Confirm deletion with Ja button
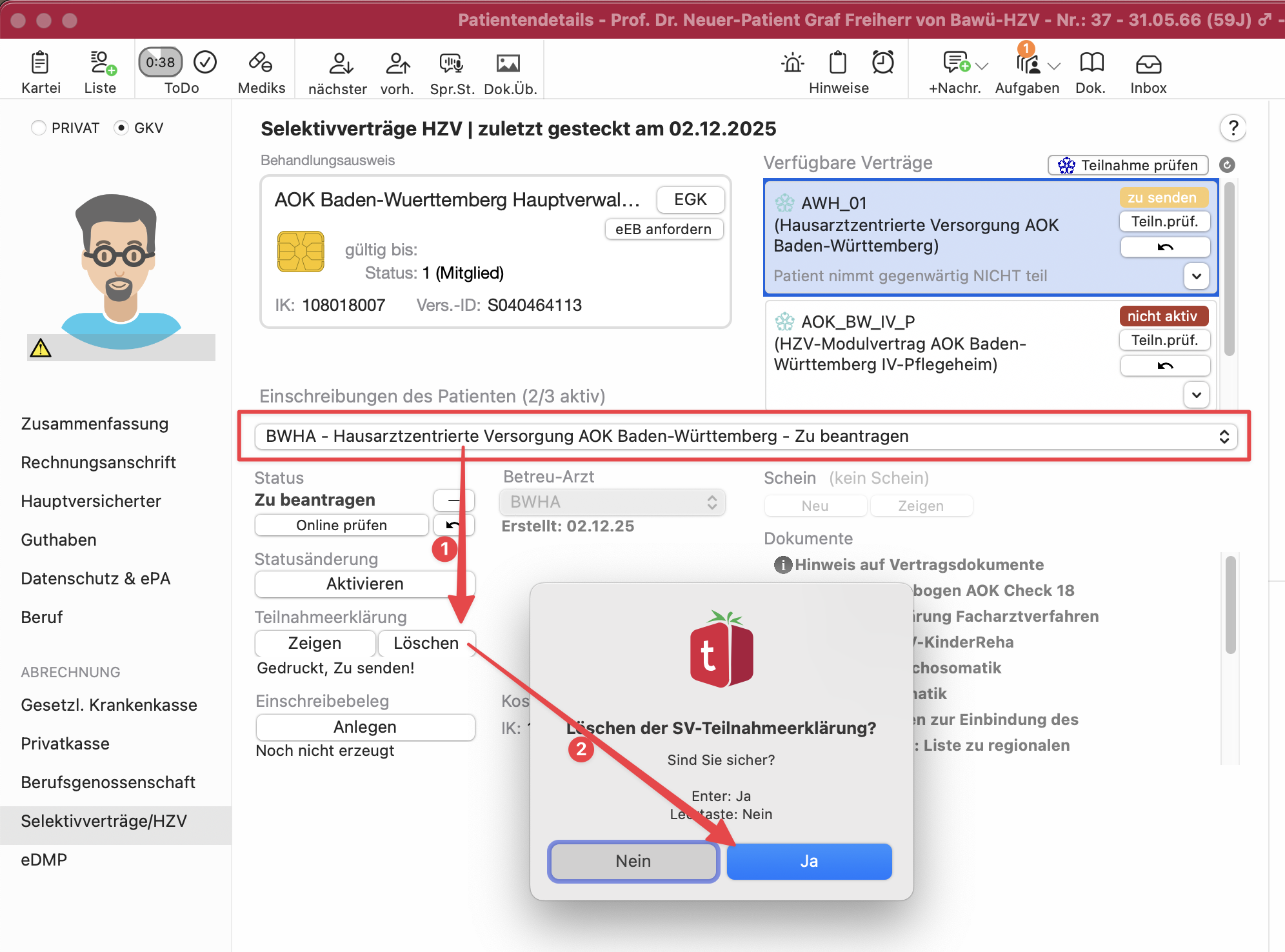Image resolution: width=1285 pixels, height=952 pixels. [809, 862]
